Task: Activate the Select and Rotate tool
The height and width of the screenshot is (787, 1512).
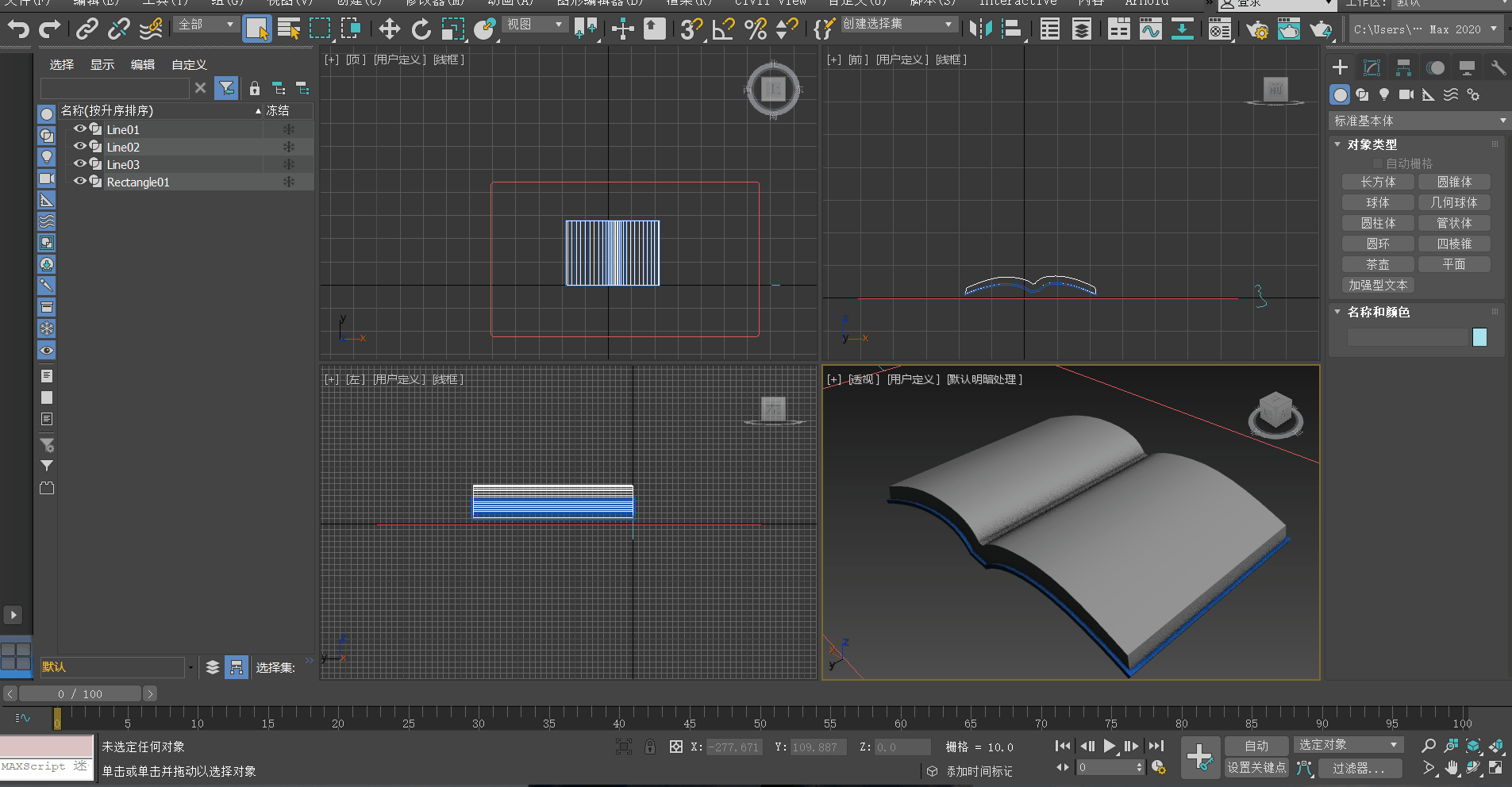Action: click(x=421, y=29)
